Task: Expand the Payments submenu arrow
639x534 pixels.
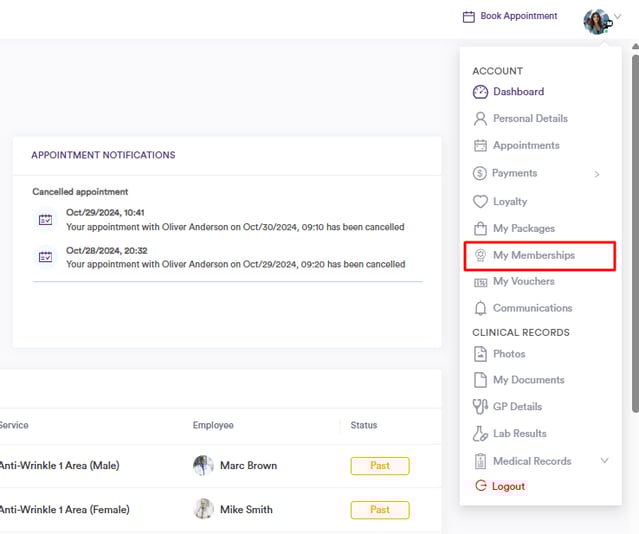Action: pyautogui.click(x=597, y=174)
